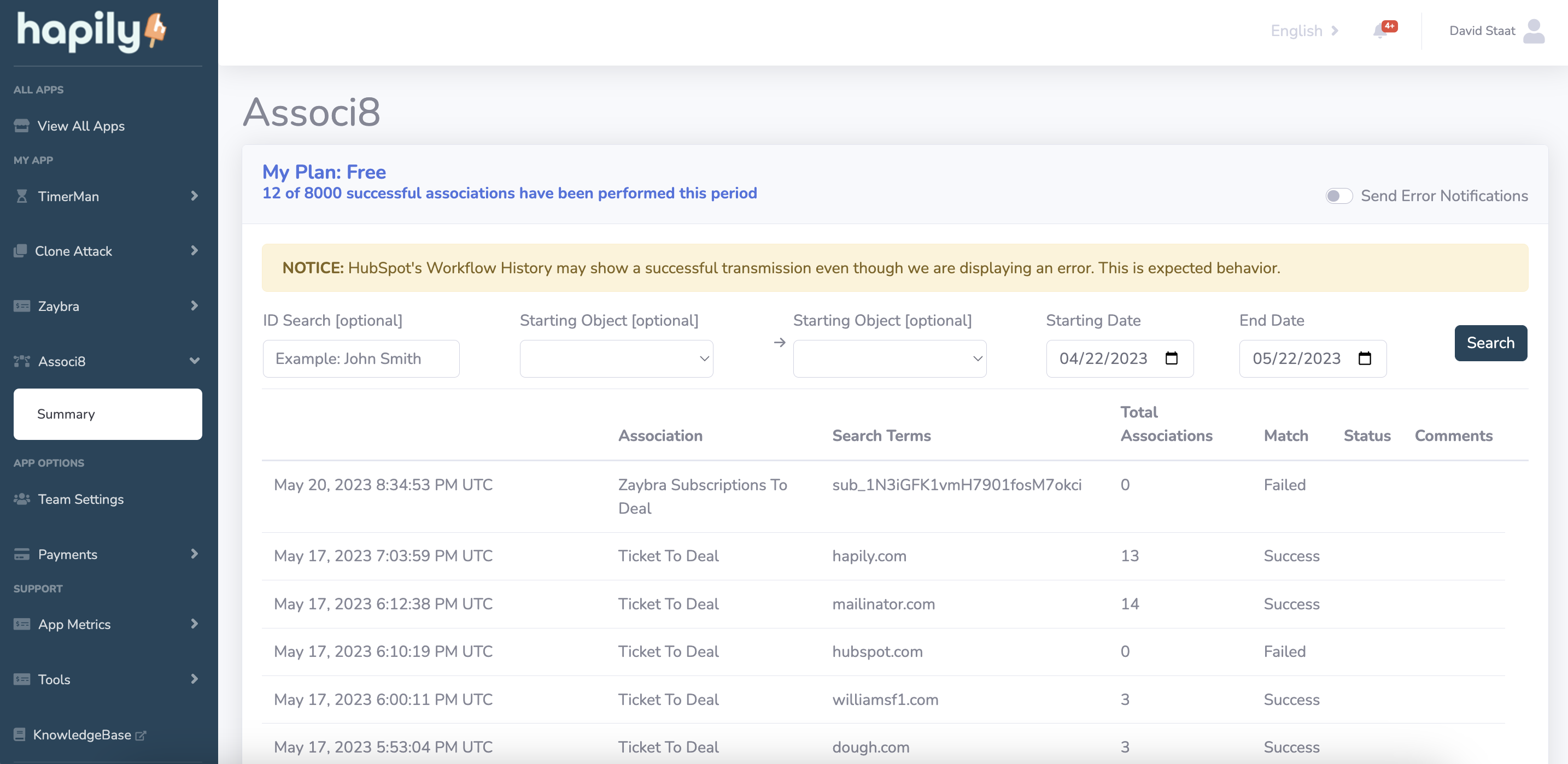Screen dimensions: 1568x764
Task: Click the Clone Attack copy icon
Action: tap(21, 251)
